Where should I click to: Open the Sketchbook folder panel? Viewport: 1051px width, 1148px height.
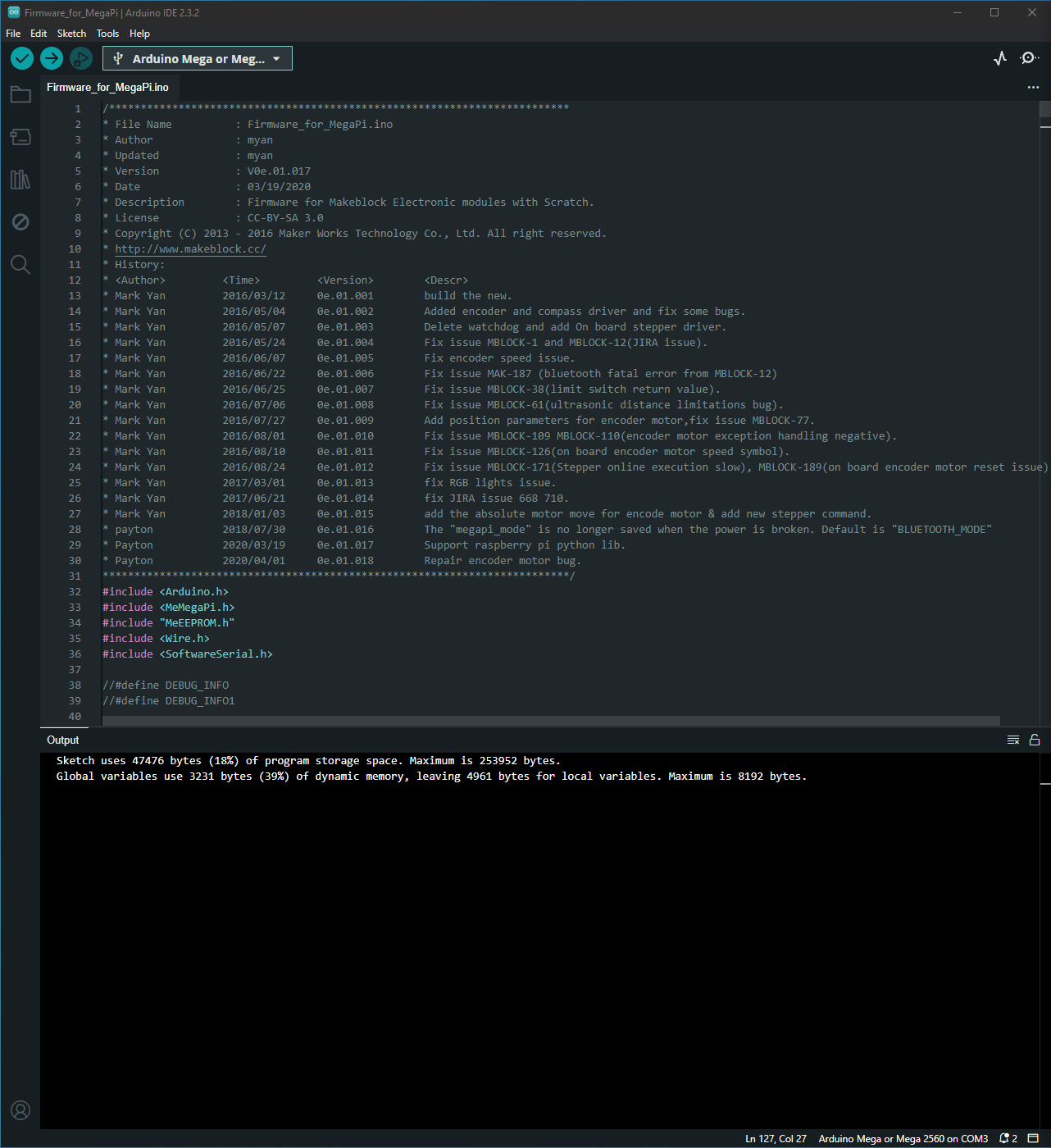[x=20, y=95]
